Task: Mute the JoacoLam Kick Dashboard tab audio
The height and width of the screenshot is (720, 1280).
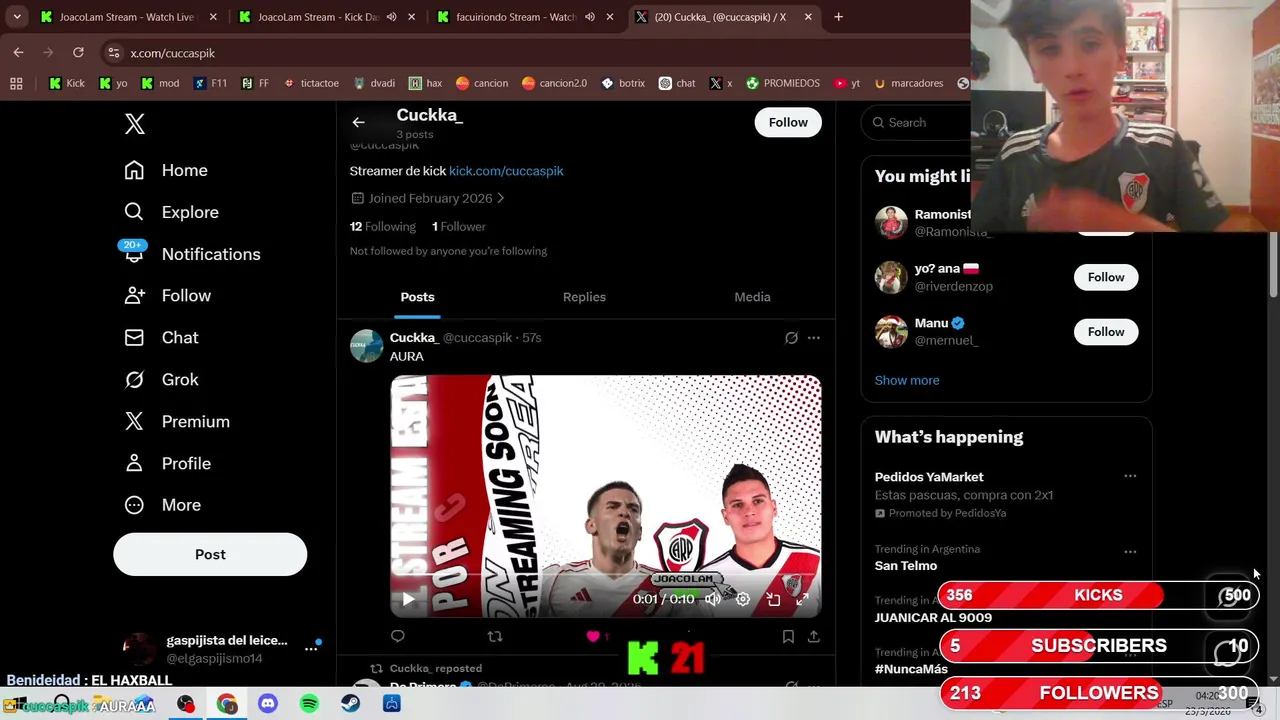Action: pyautogui.click(x=391, y=17)
